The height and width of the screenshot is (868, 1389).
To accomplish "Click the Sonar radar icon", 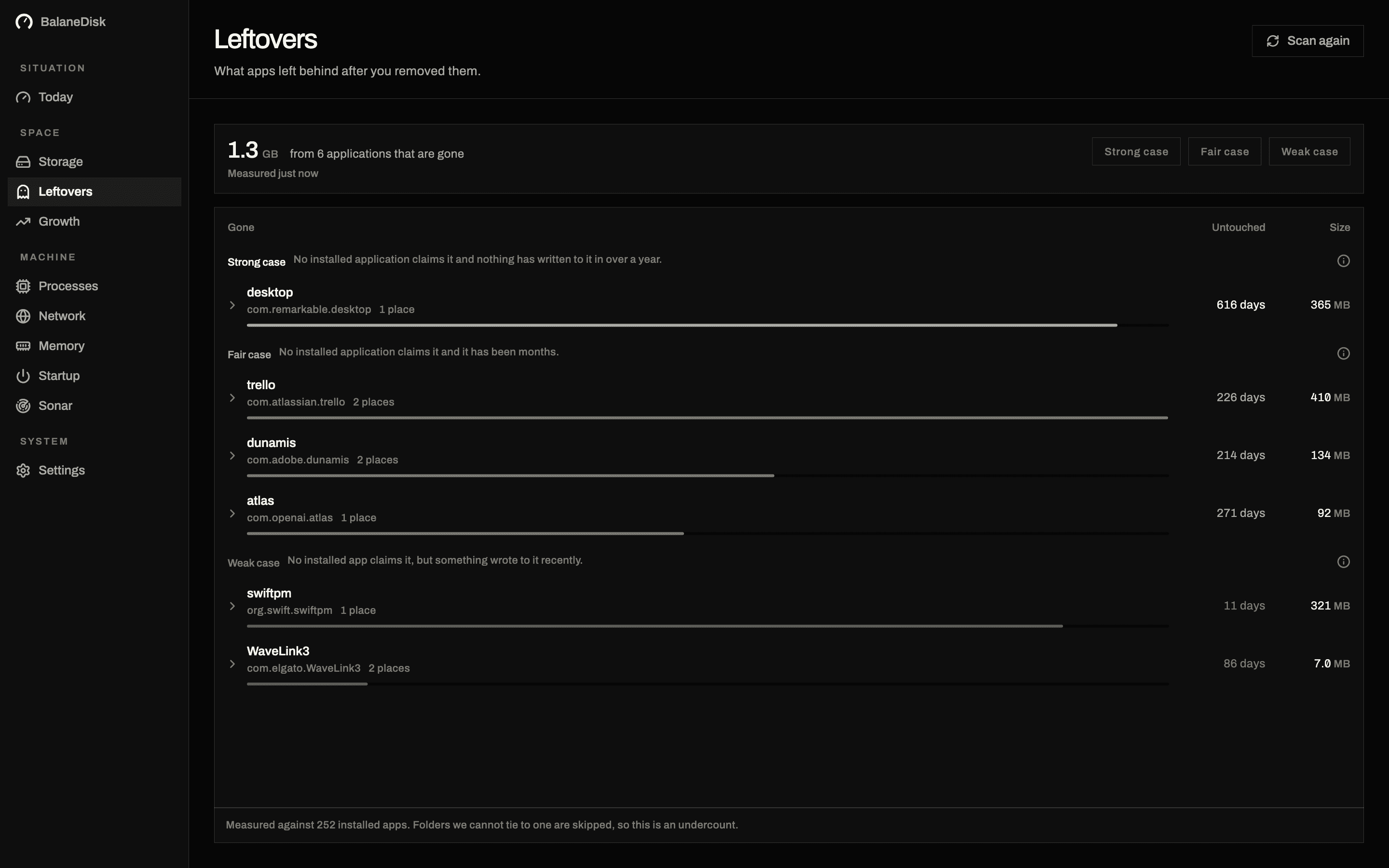I will (x=23, y=406).
